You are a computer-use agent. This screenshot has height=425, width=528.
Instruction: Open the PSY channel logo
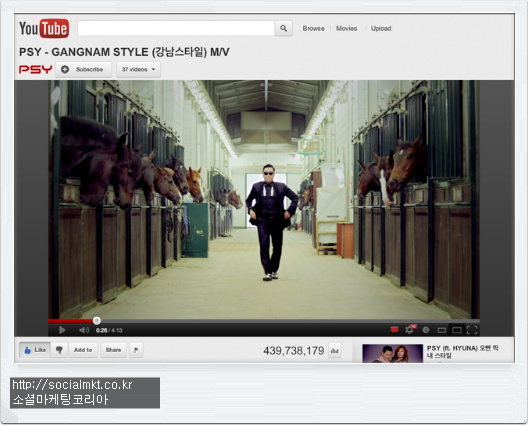coord(35,69)
